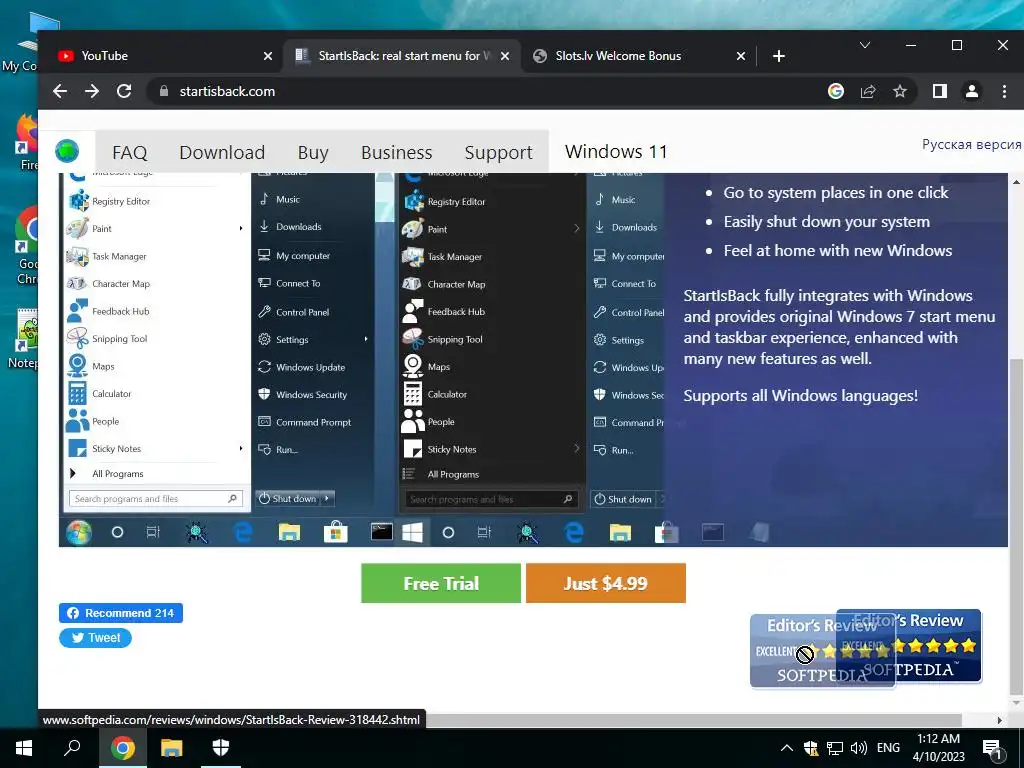The width and height of the screenshot is (1024, 768).
Task: Open a new tab with plus button
Action: [778, 56]
